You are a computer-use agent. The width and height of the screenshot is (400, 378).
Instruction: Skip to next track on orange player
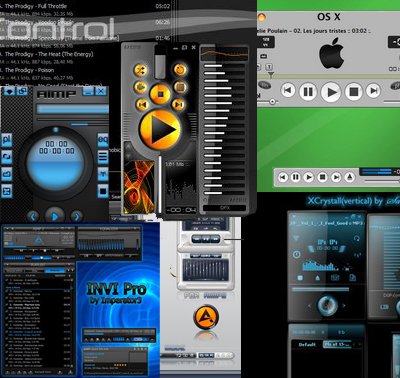point(178,105)
